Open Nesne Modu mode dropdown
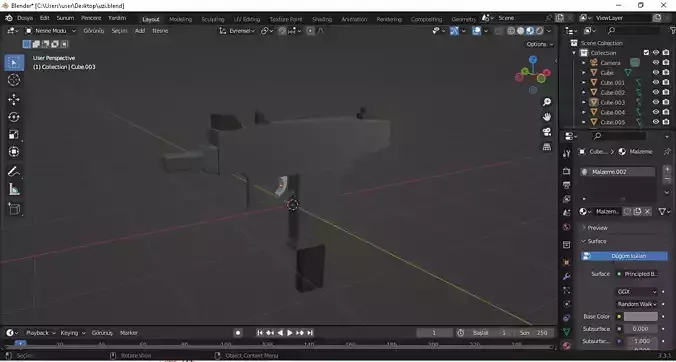 tap(50, 31)
